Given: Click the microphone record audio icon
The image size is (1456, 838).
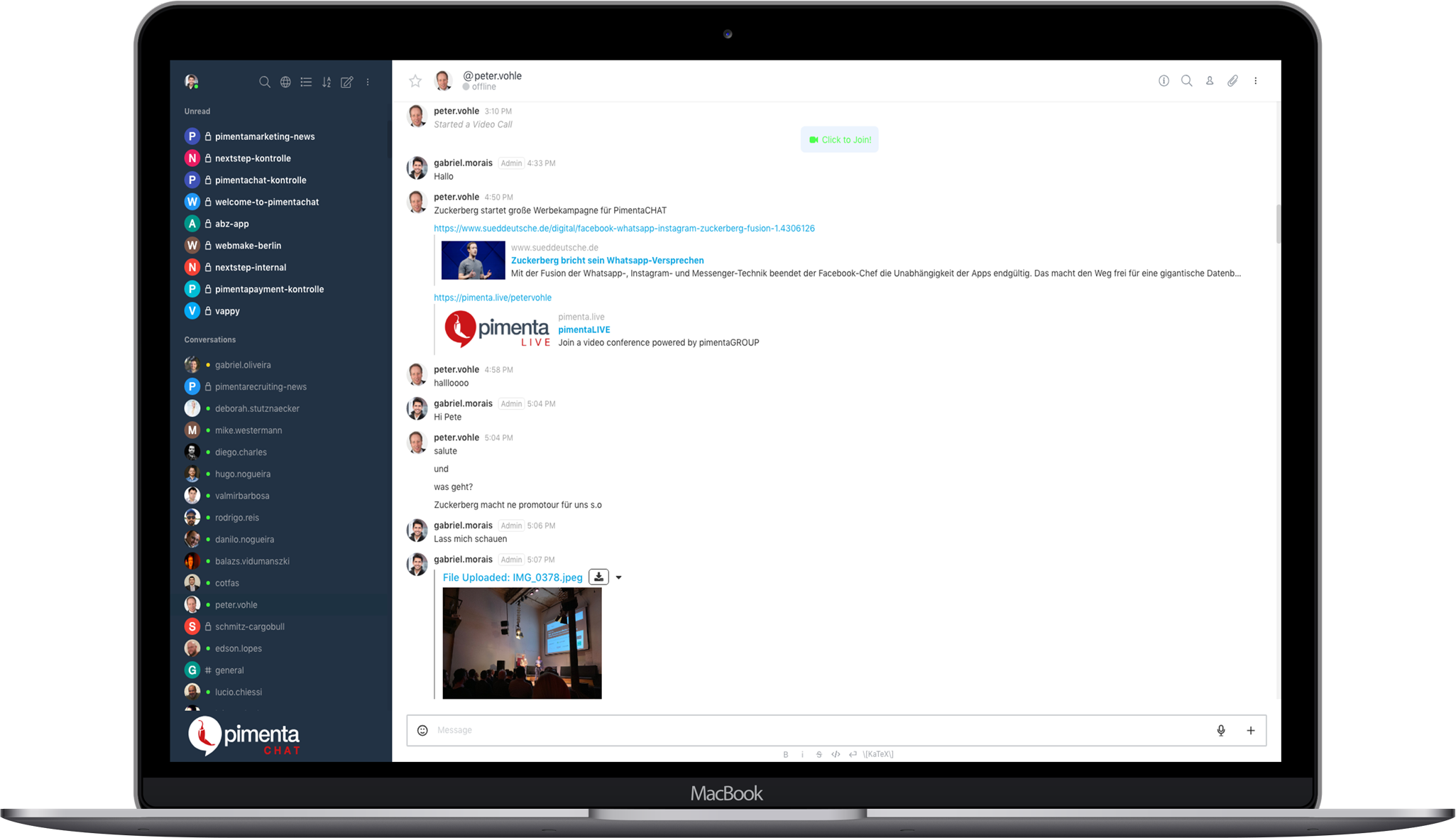Looking at the screenshot, I should pos(1221,730).
